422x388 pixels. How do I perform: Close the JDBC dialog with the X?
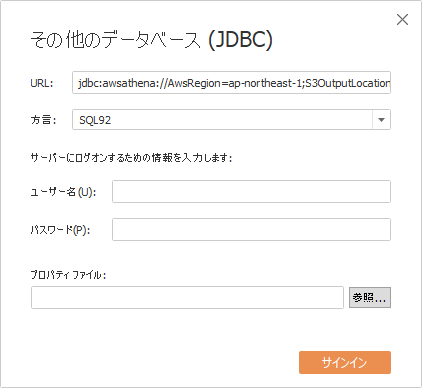coord(402,20)
